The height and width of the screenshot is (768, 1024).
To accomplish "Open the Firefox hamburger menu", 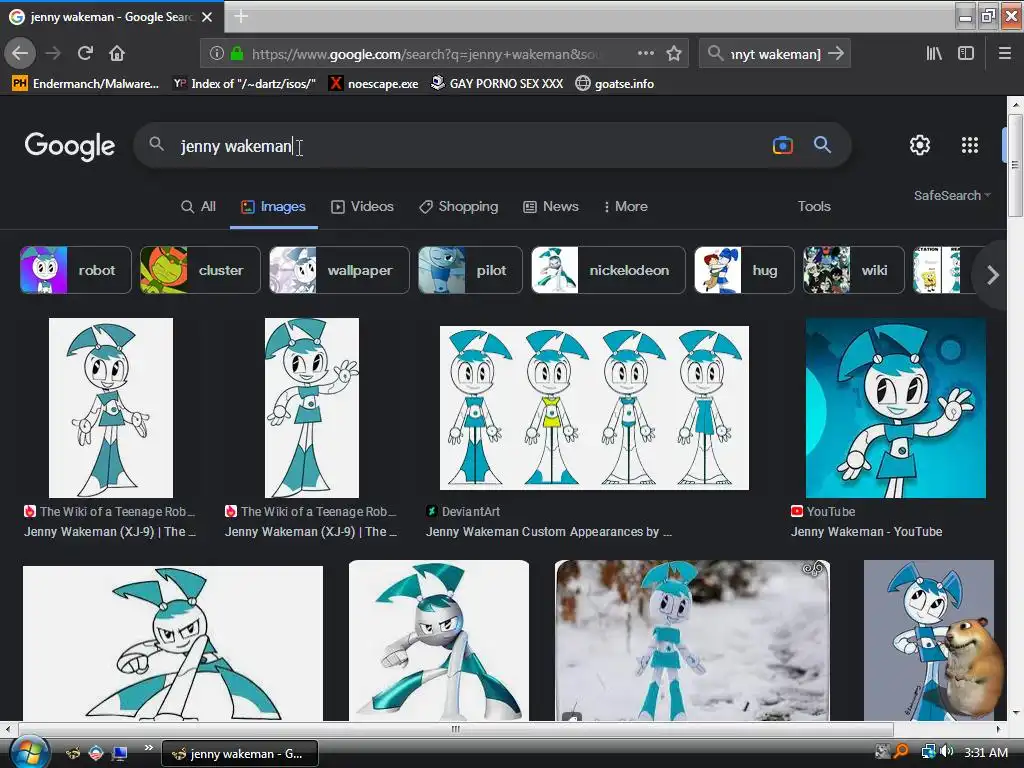I will 1004,54.
